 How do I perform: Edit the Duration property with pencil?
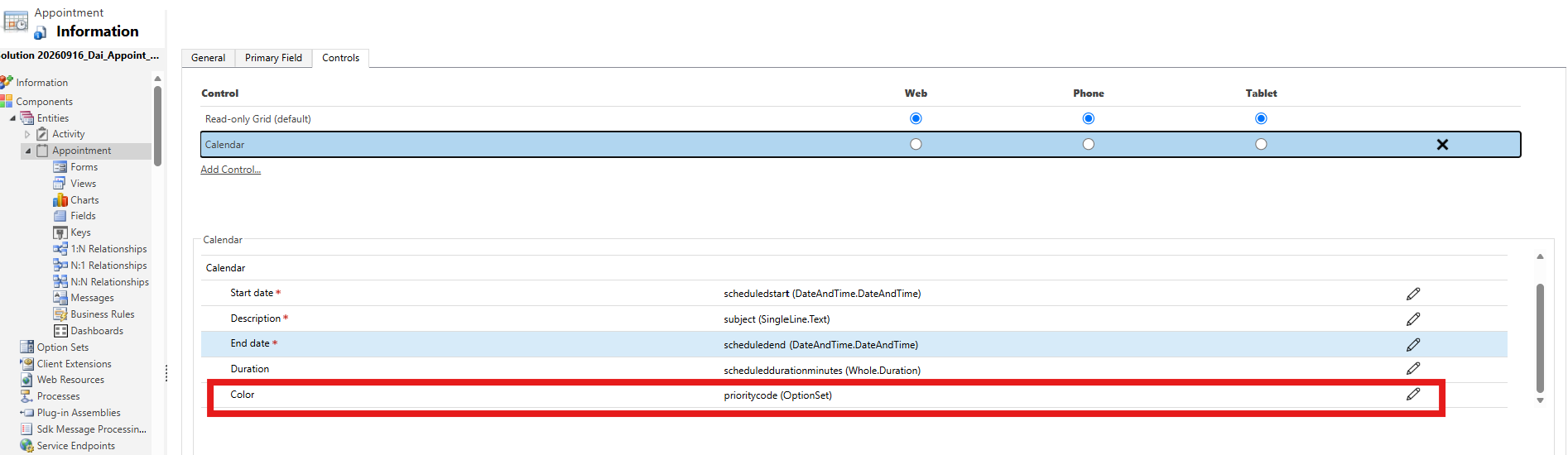(x=1413, y=368)
